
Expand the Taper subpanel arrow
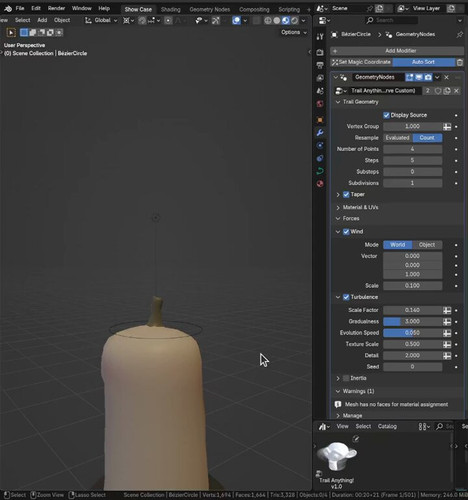click(338, 195)
